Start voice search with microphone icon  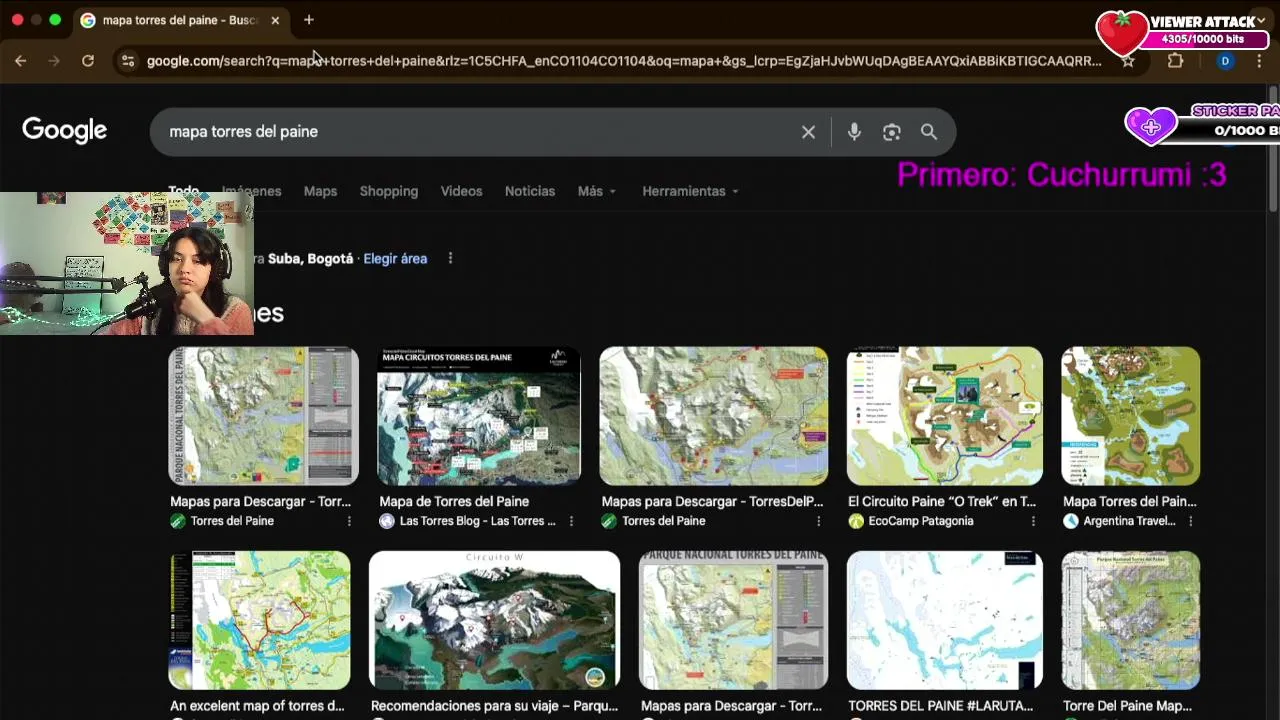(x=854, y=132)
